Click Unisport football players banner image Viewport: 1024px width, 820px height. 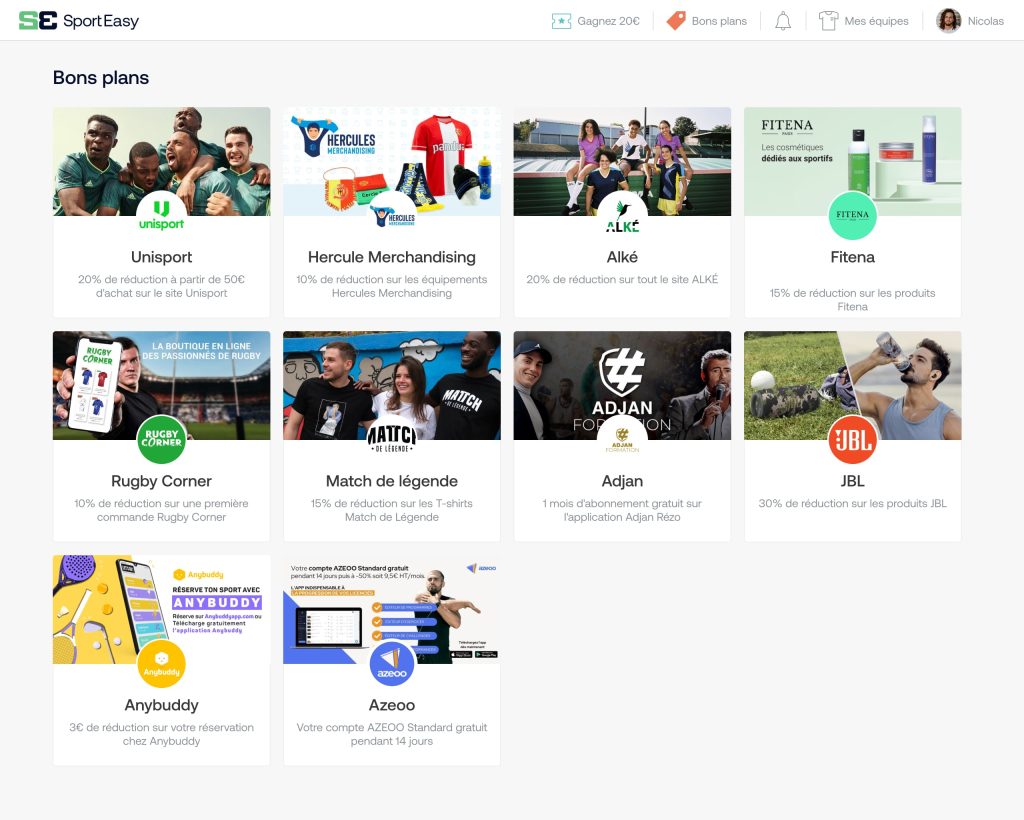[161, 161]
